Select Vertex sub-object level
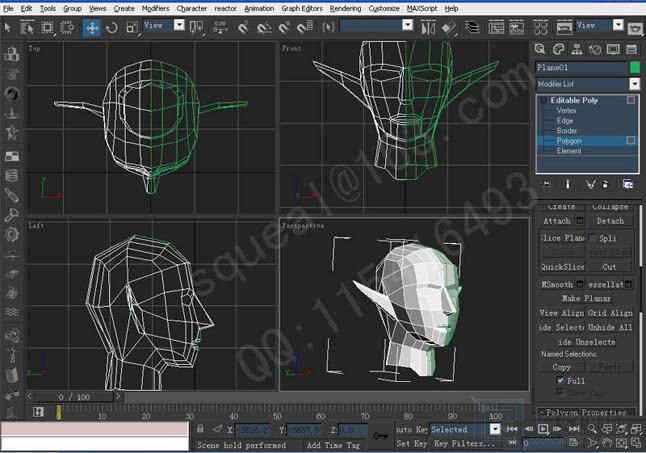The height and width of the screenshot is (453, 646). [x=566, y=110]
